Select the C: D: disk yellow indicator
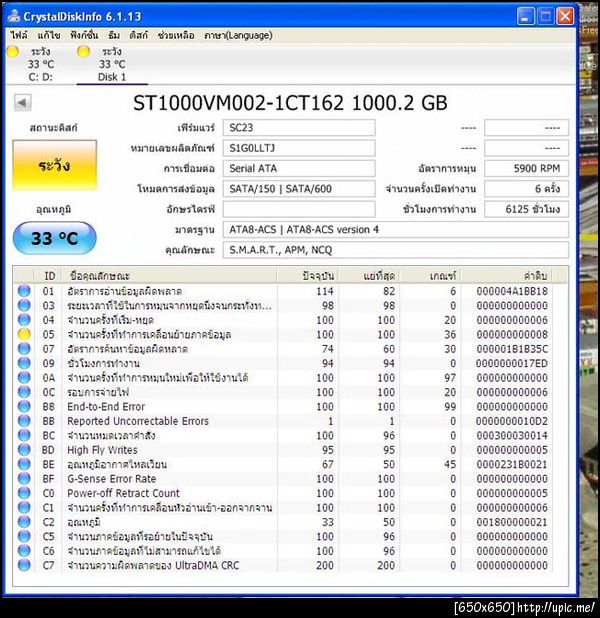This screenshot has width=600, height=618. [13, 52]
